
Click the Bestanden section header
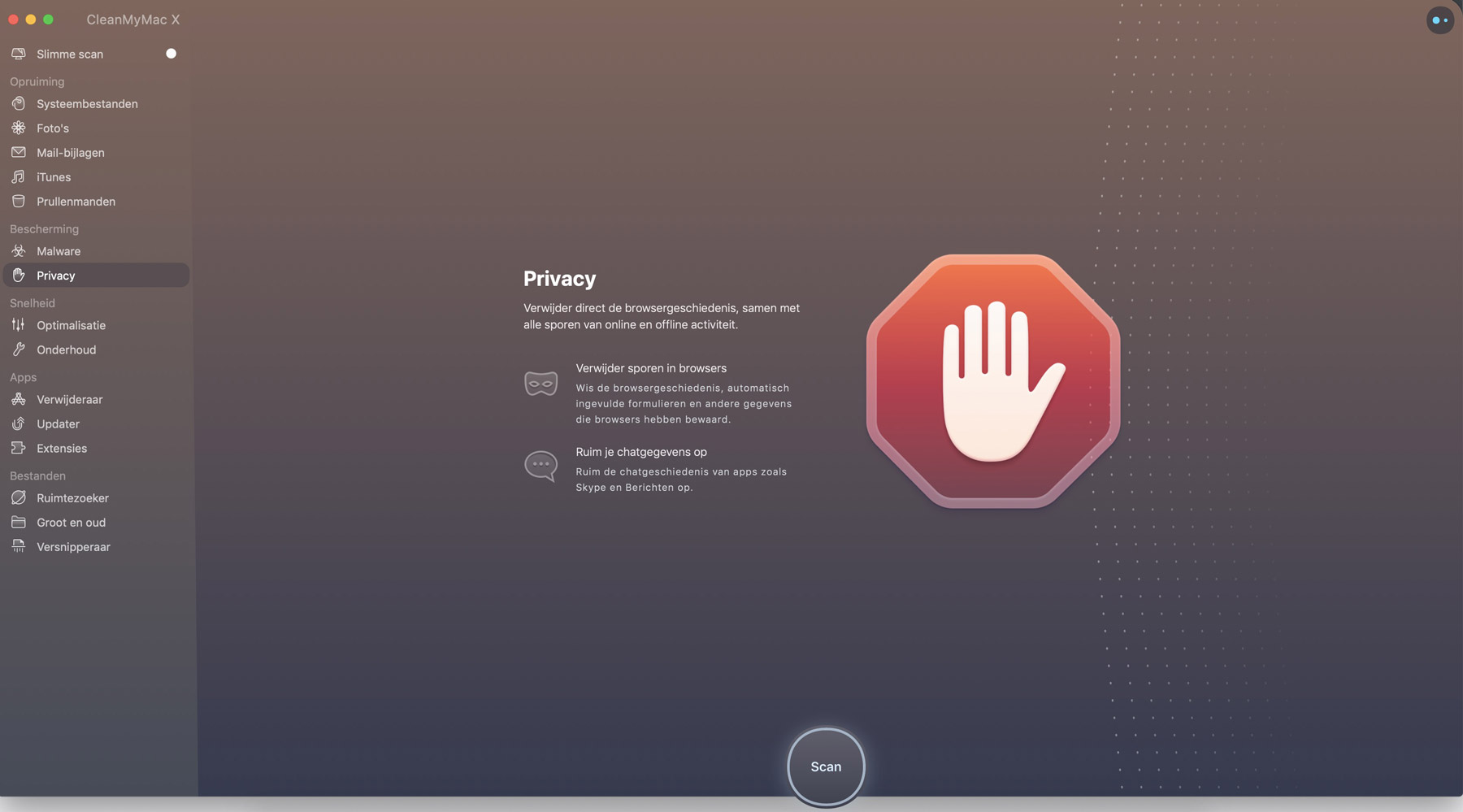point(37,475)
